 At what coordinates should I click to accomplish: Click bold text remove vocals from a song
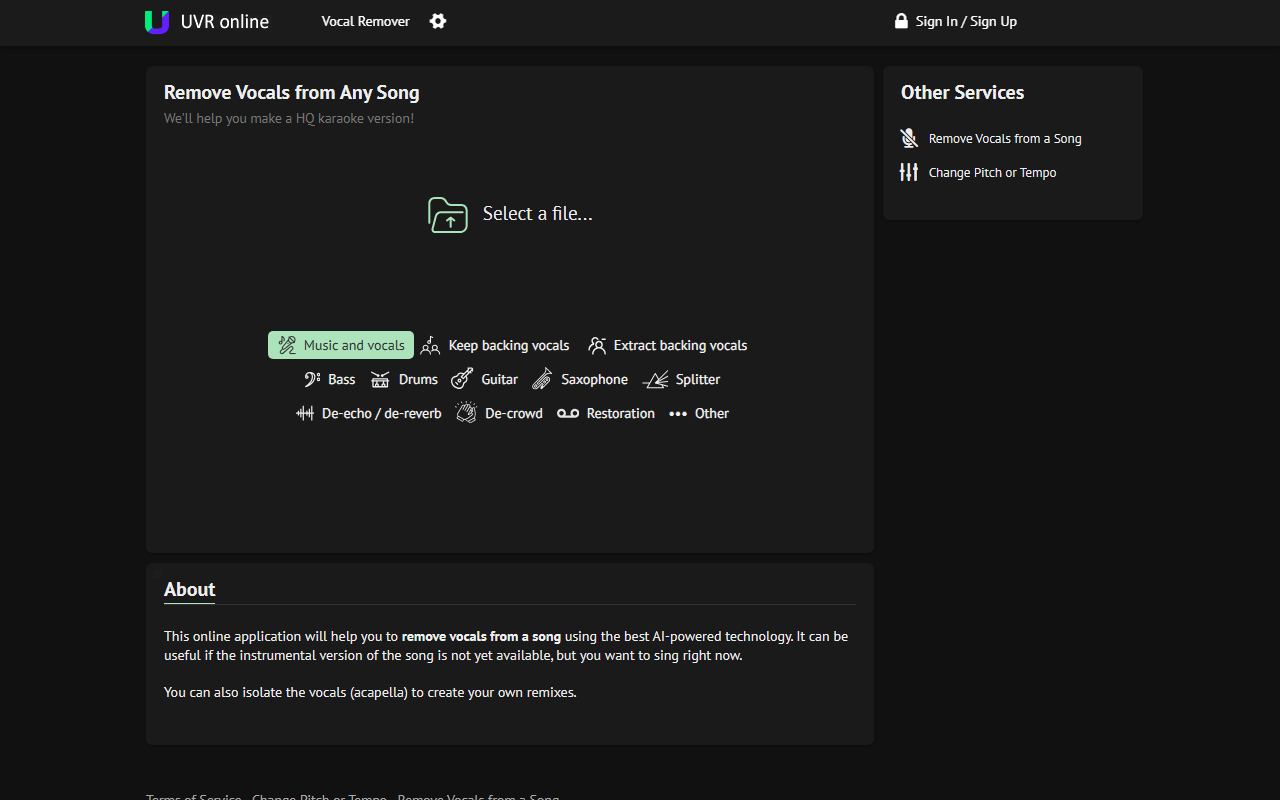[x=481, y=636]
